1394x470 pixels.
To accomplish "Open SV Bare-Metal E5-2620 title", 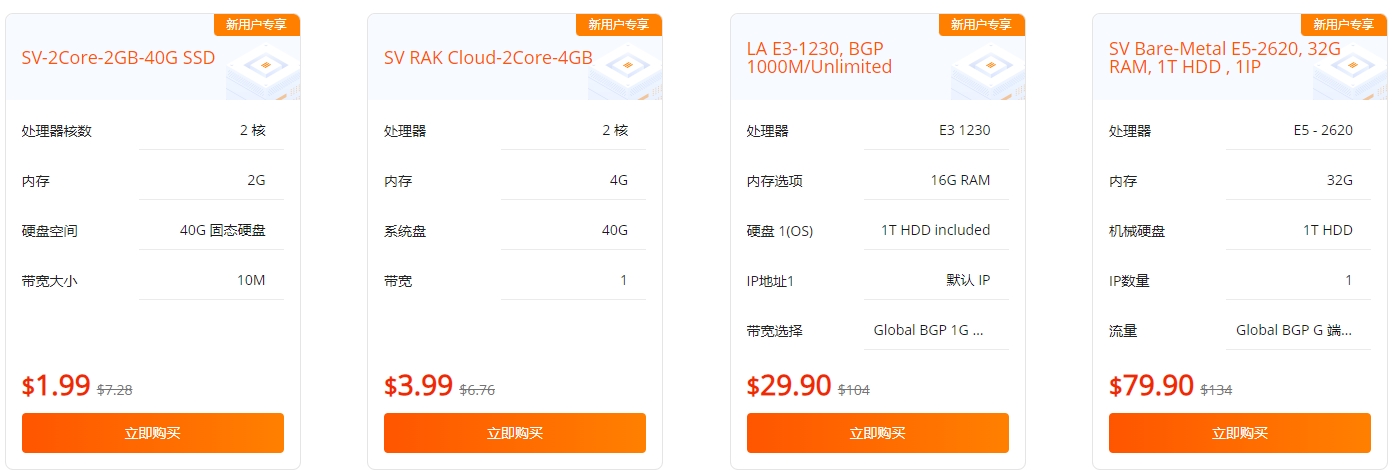I will click(1210, 58).
